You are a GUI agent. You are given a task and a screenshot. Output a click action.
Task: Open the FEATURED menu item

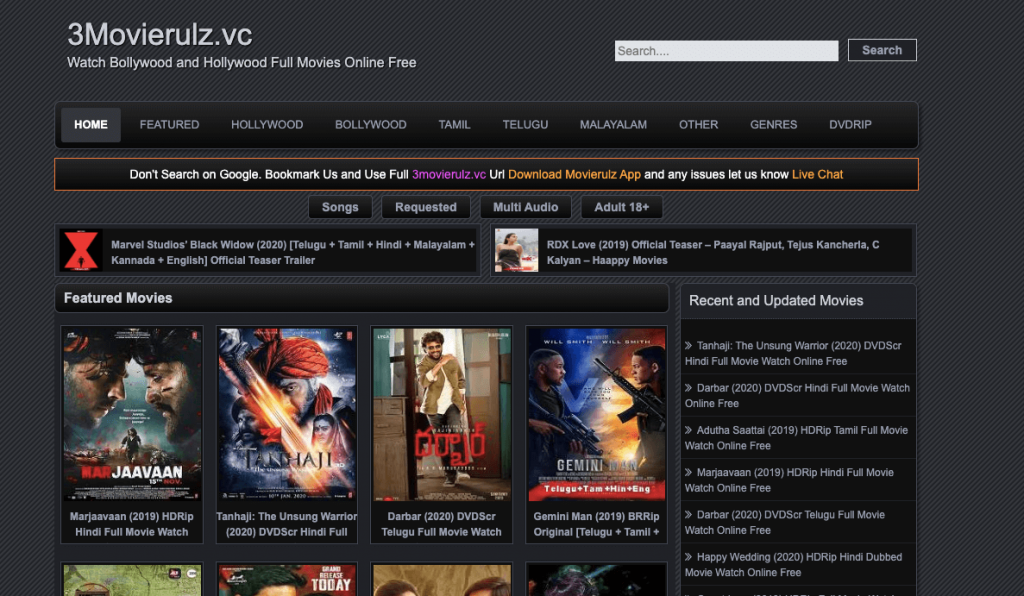tap(169, 125)
